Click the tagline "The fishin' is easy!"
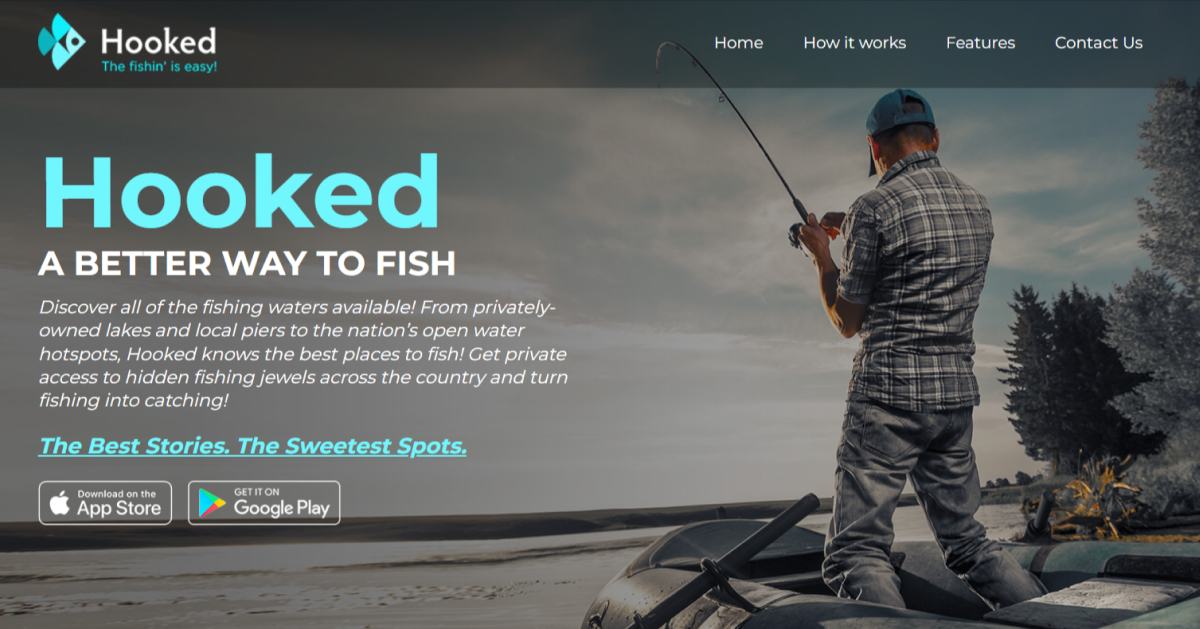 click(x=159, y=66)
